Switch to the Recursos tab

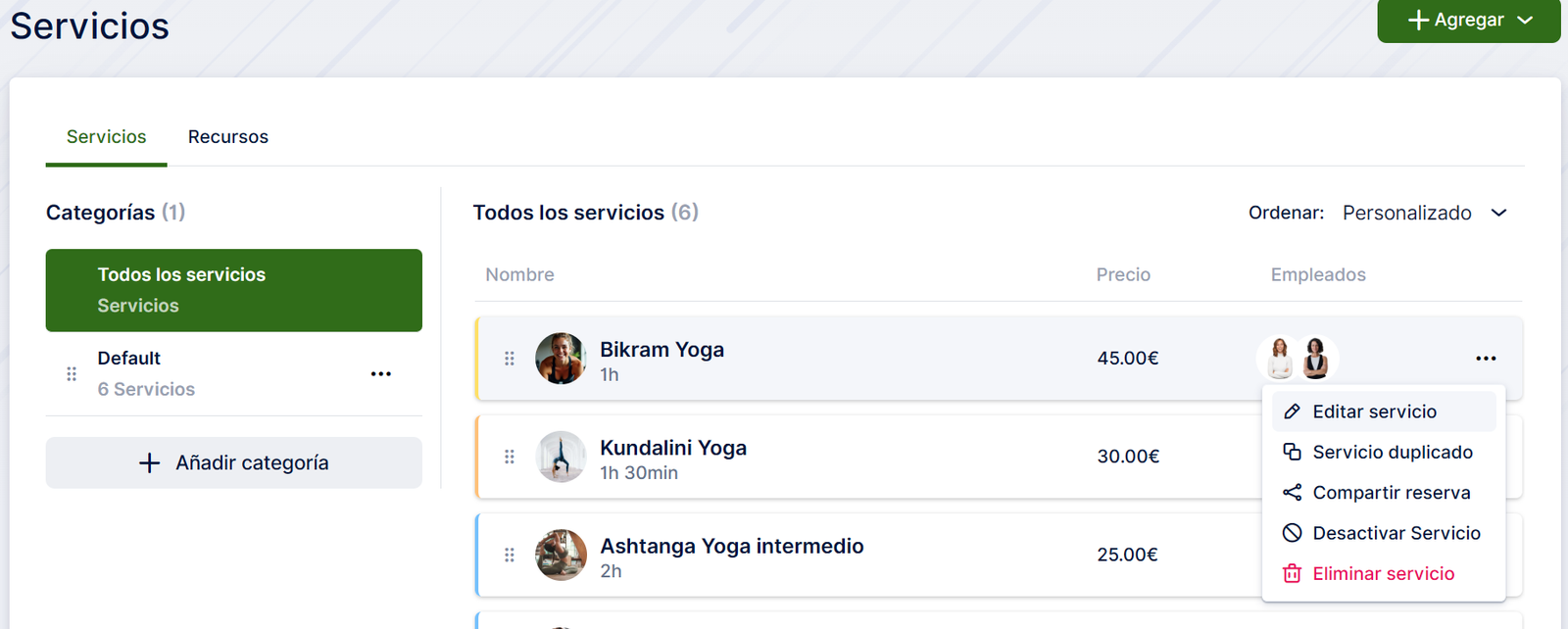click(x=227, y=136)
